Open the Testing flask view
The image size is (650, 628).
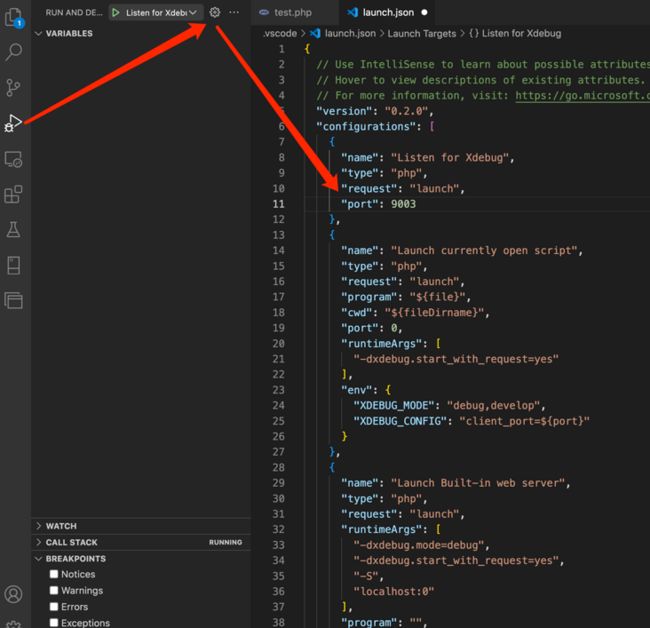point(13,229)
